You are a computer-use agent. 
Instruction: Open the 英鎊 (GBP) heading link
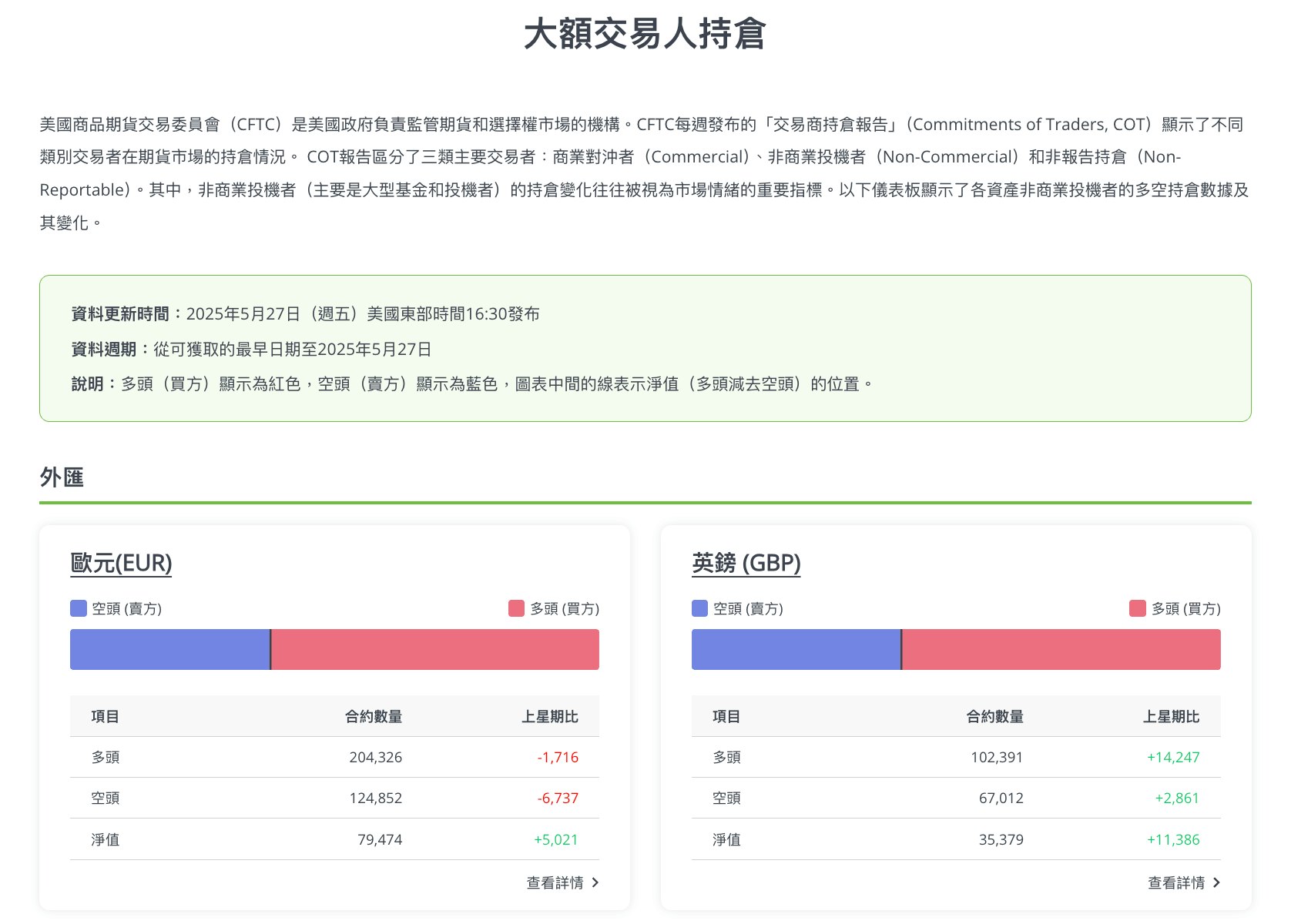(746, 564)
